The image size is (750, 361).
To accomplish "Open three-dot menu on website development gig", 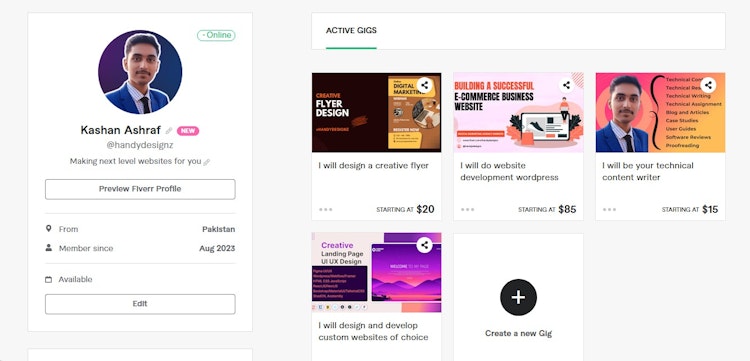I will 468,209.
